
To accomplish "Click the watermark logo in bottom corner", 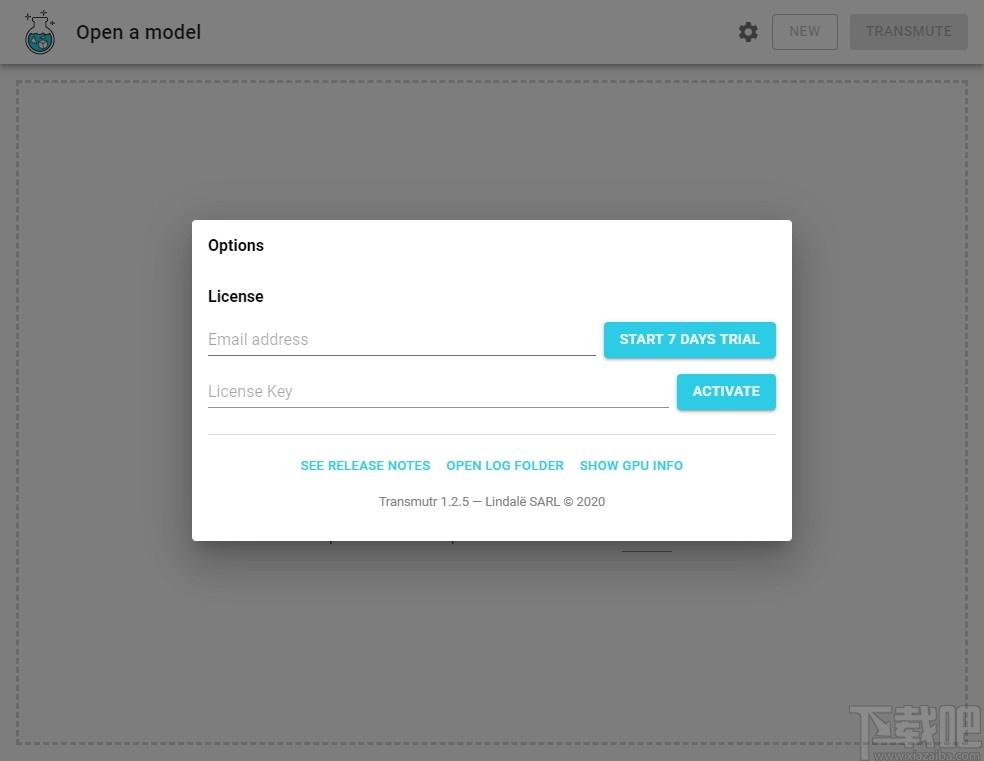I will (916, 732).
